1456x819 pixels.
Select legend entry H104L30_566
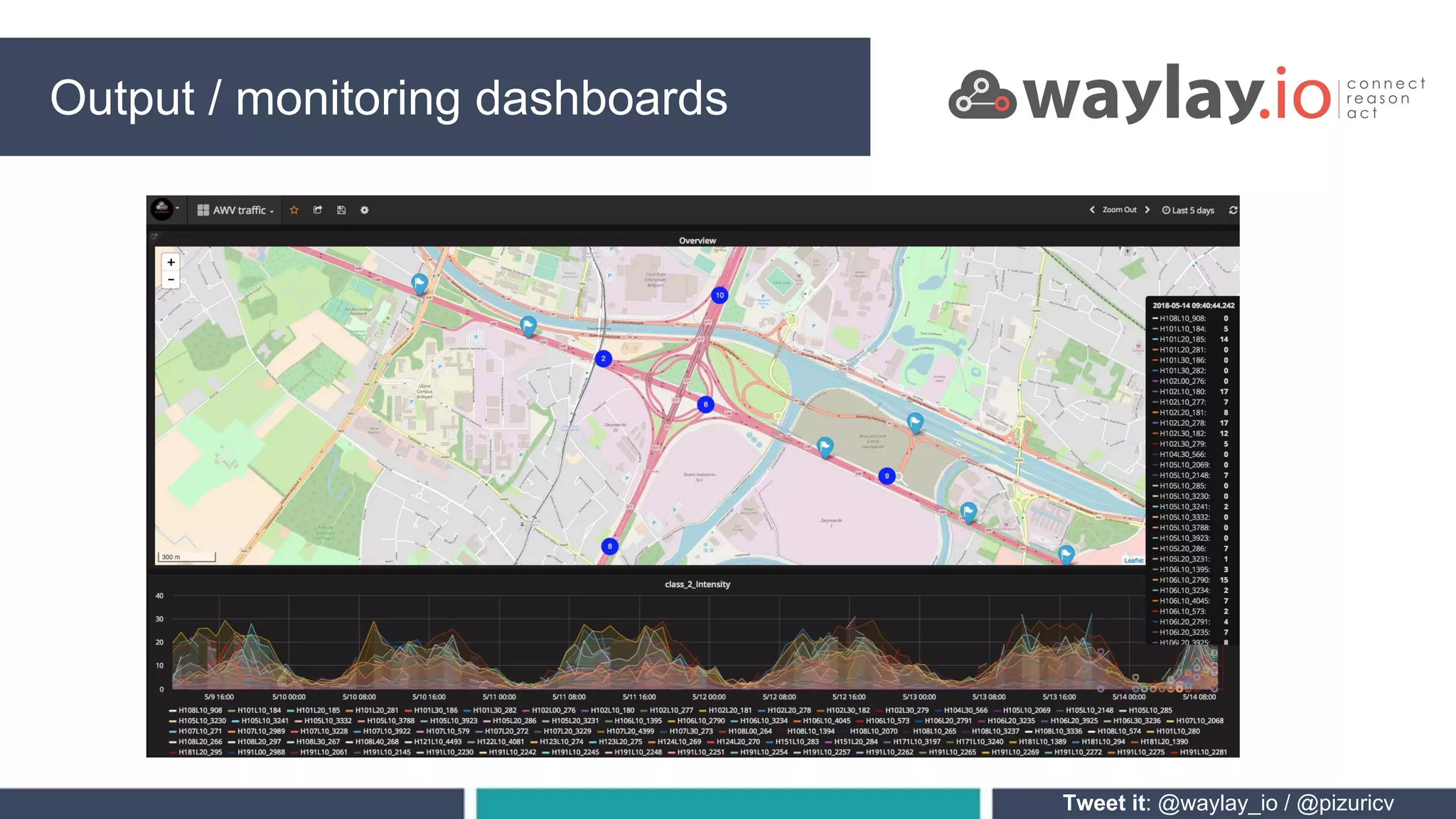(962, 710)
